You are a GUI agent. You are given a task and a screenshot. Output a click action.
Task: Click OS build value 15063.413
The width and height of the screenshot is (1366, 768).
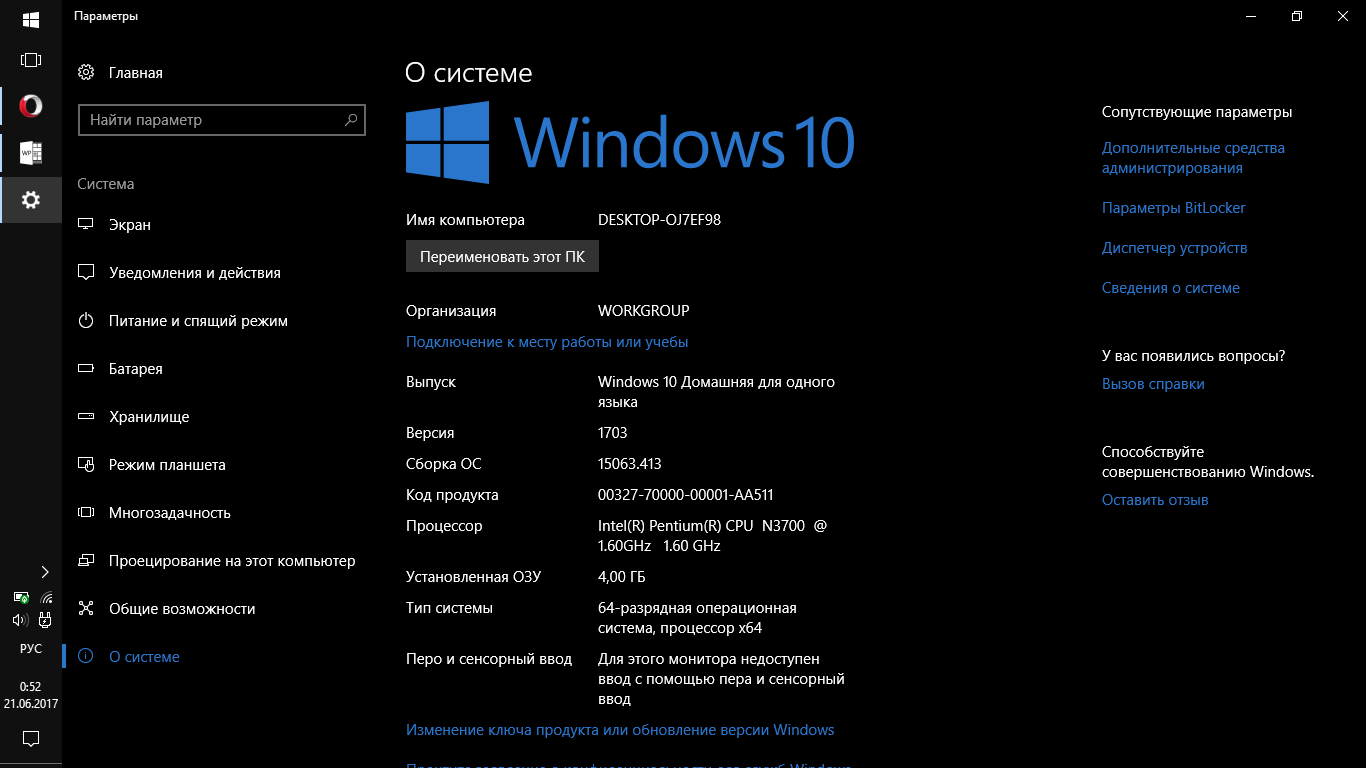(x=629, y=464)
